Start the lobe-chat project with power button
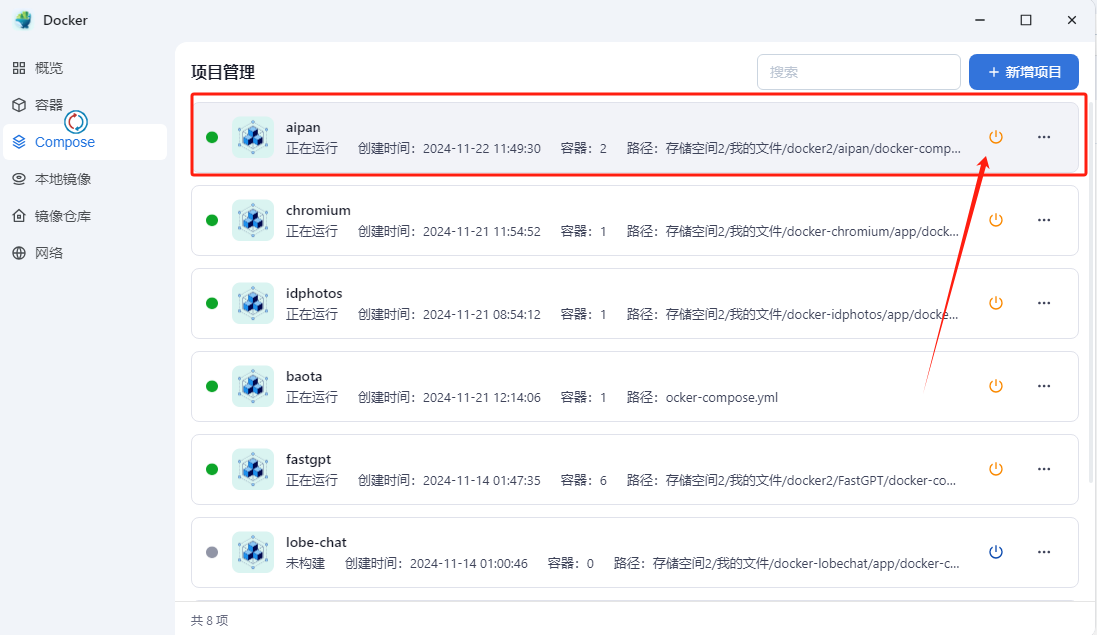Viewport: 1097px width, 635px height. [995, 552]
